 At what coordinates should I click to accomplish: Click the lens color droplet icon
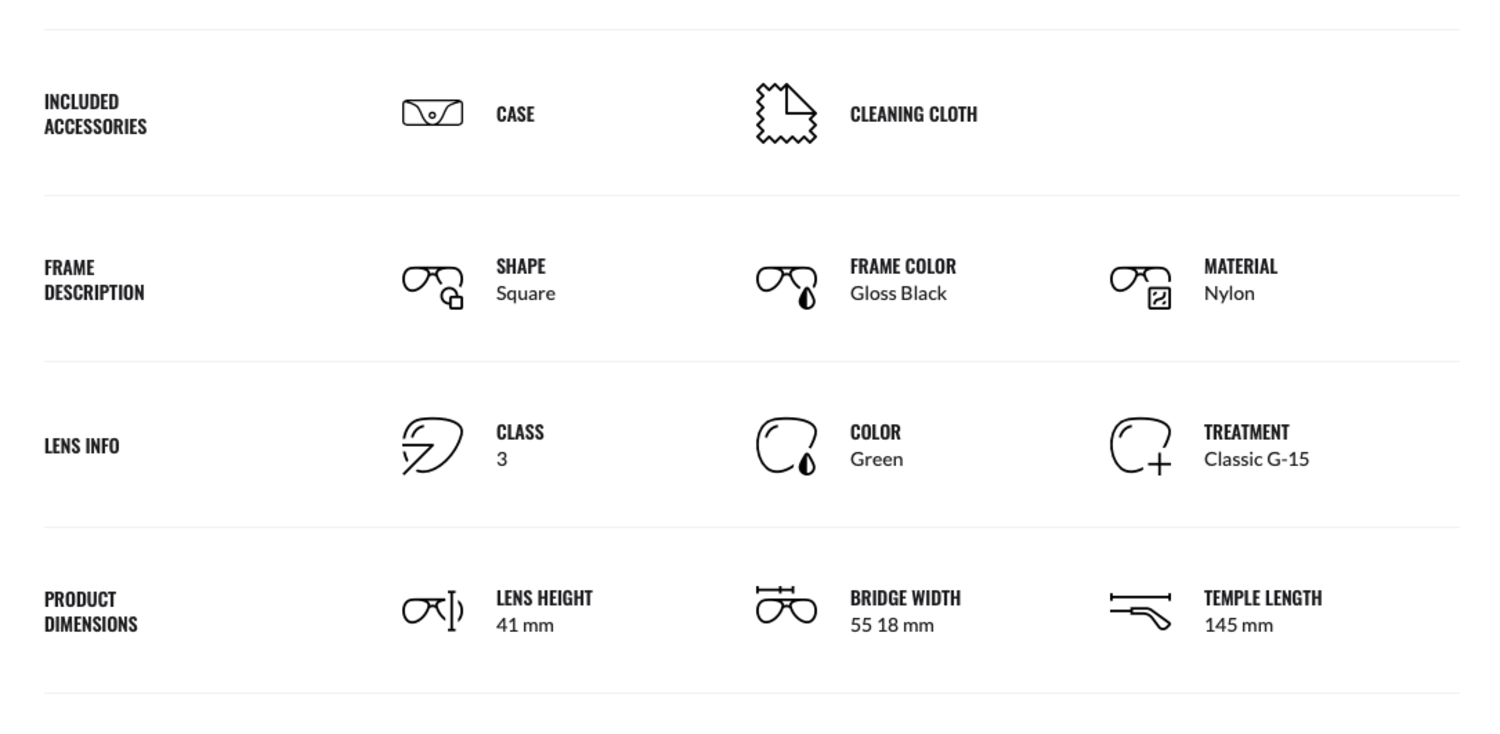[787, 445]
